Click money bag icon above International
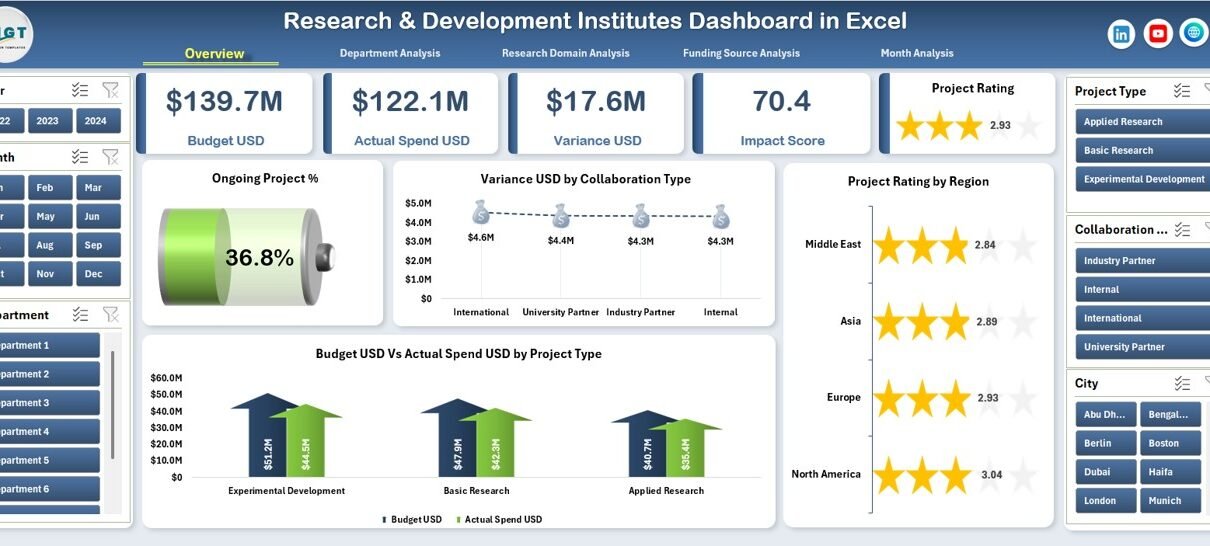The width and height of the screenshot is (1210, 546). coord(481,212)
